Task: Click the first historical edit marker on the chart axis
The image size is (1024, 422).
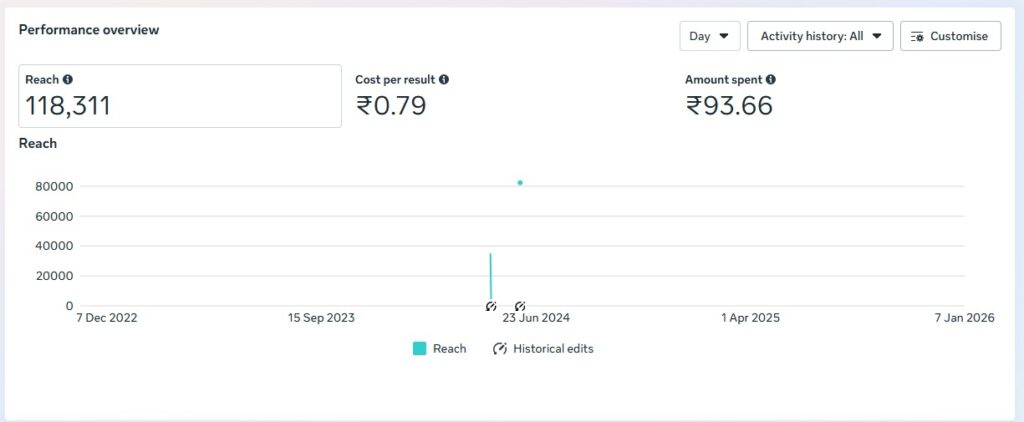Action: point(491,306)
